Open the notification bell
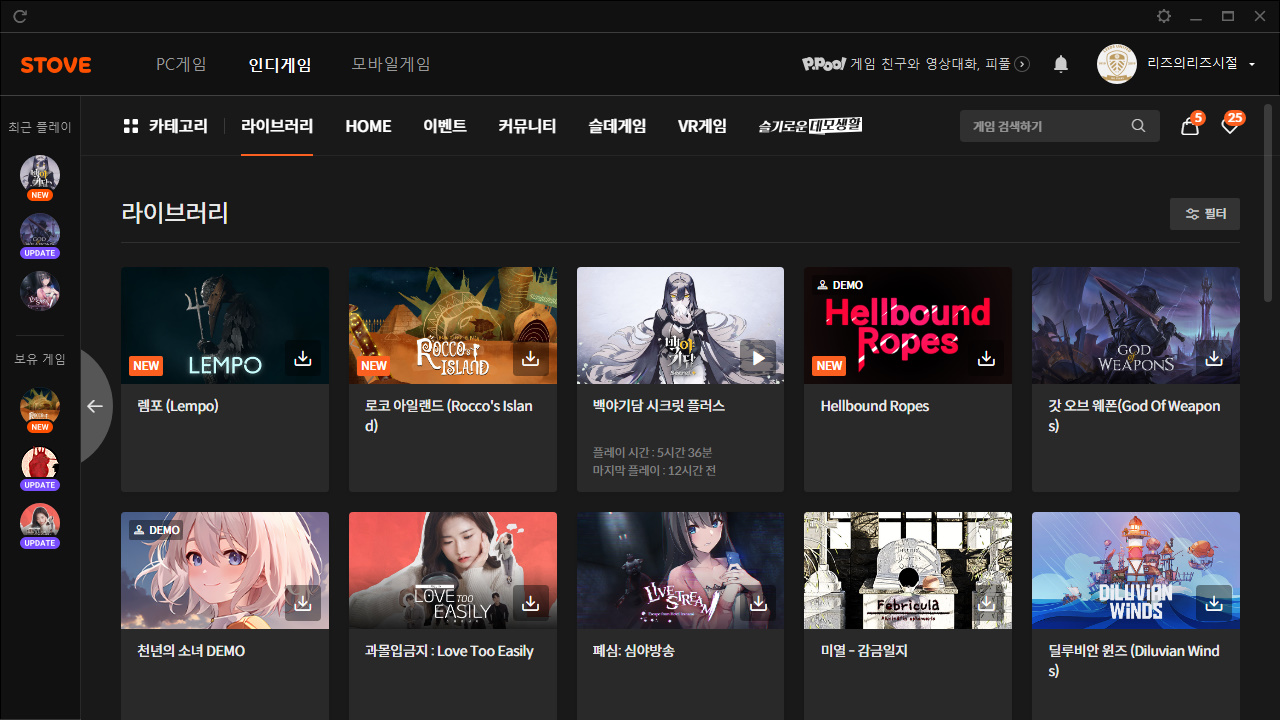The height and width of the screenshot is (720, 1280). point(1061,64)
